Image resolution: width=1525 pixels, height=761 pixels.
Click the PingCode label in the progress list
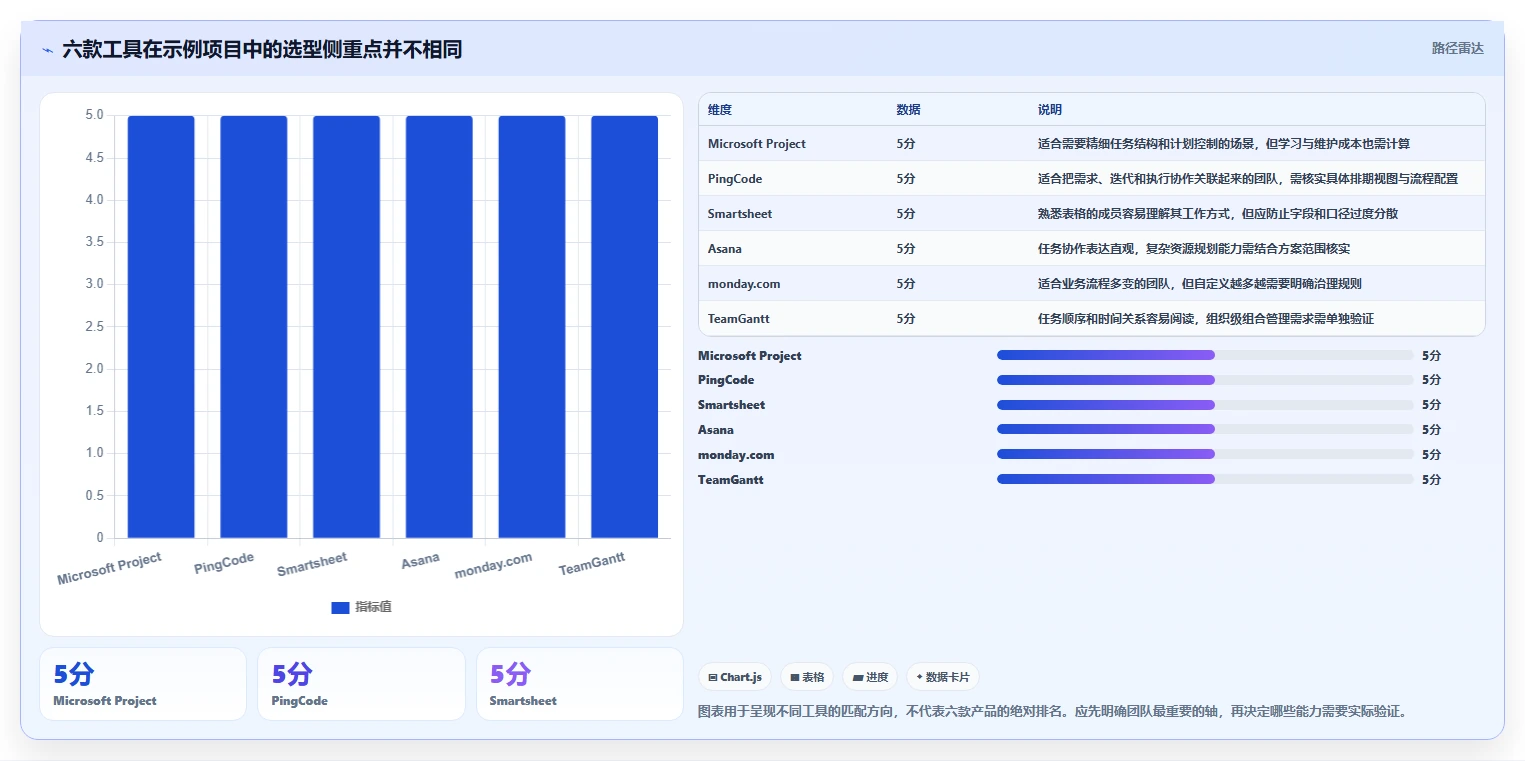click(726, 380)
